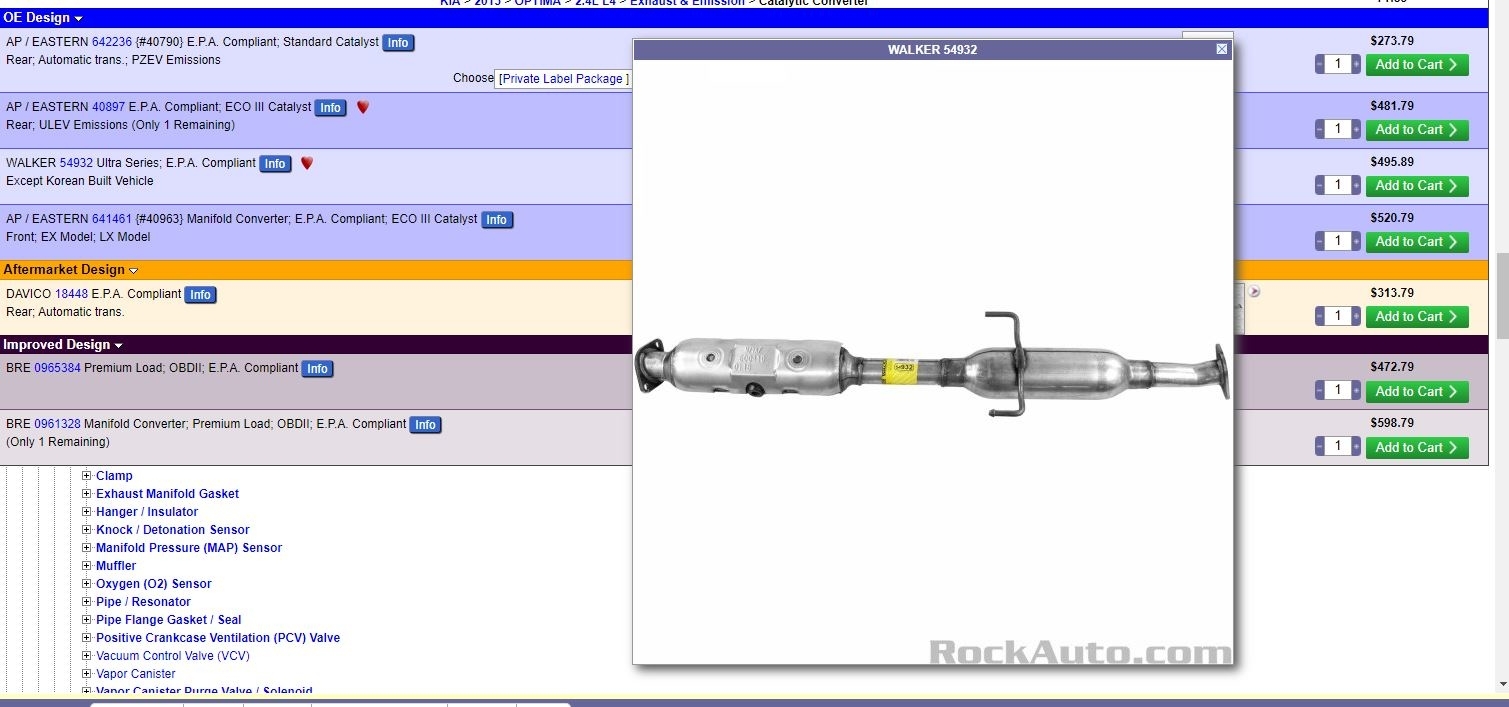Open Info for DAVICO 18448
This screenshot has height=707, width=1509.
coord(201,294)
